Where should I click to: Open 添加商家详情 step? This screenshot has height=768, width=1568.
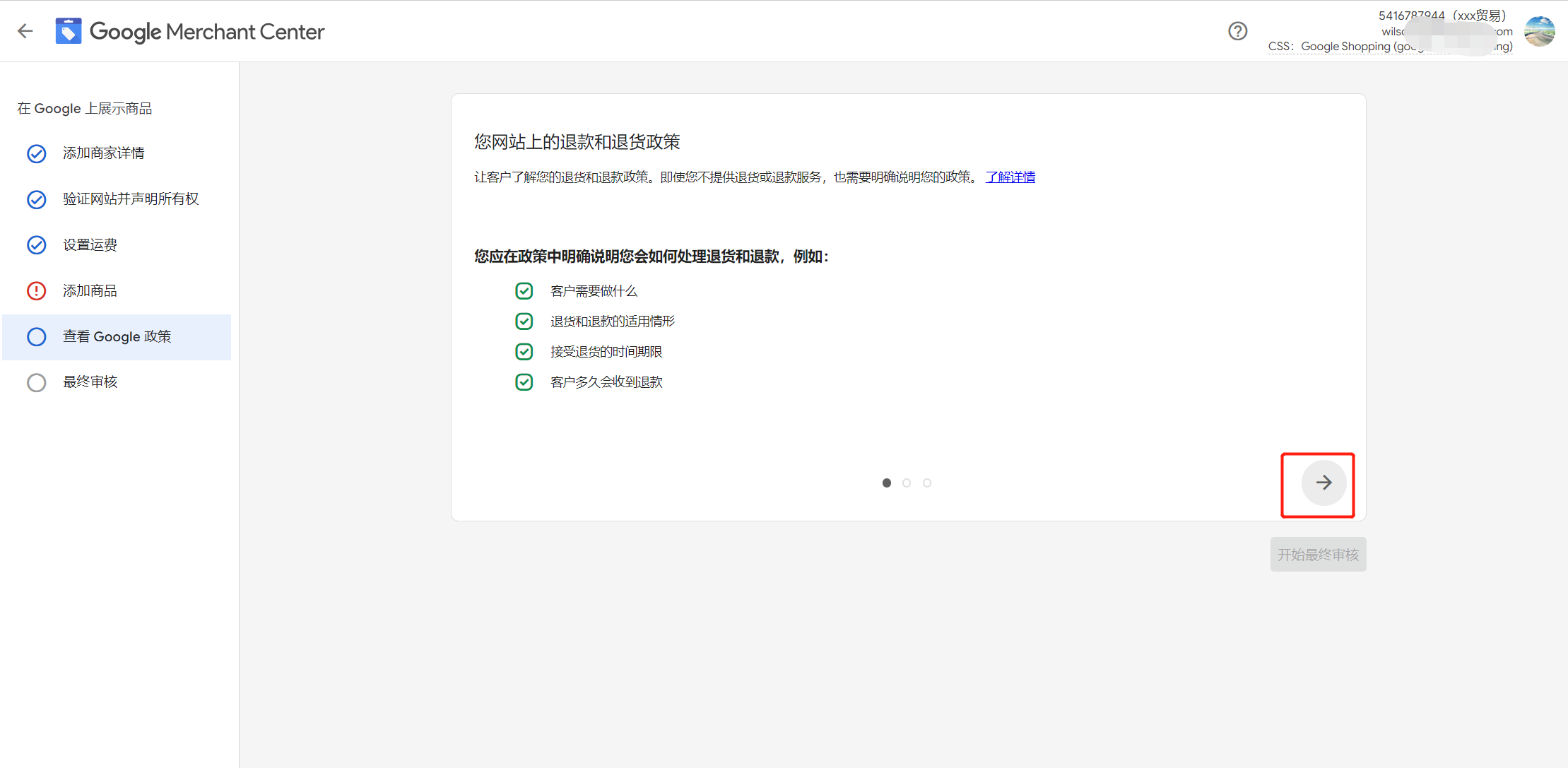(x=117, y=153)
